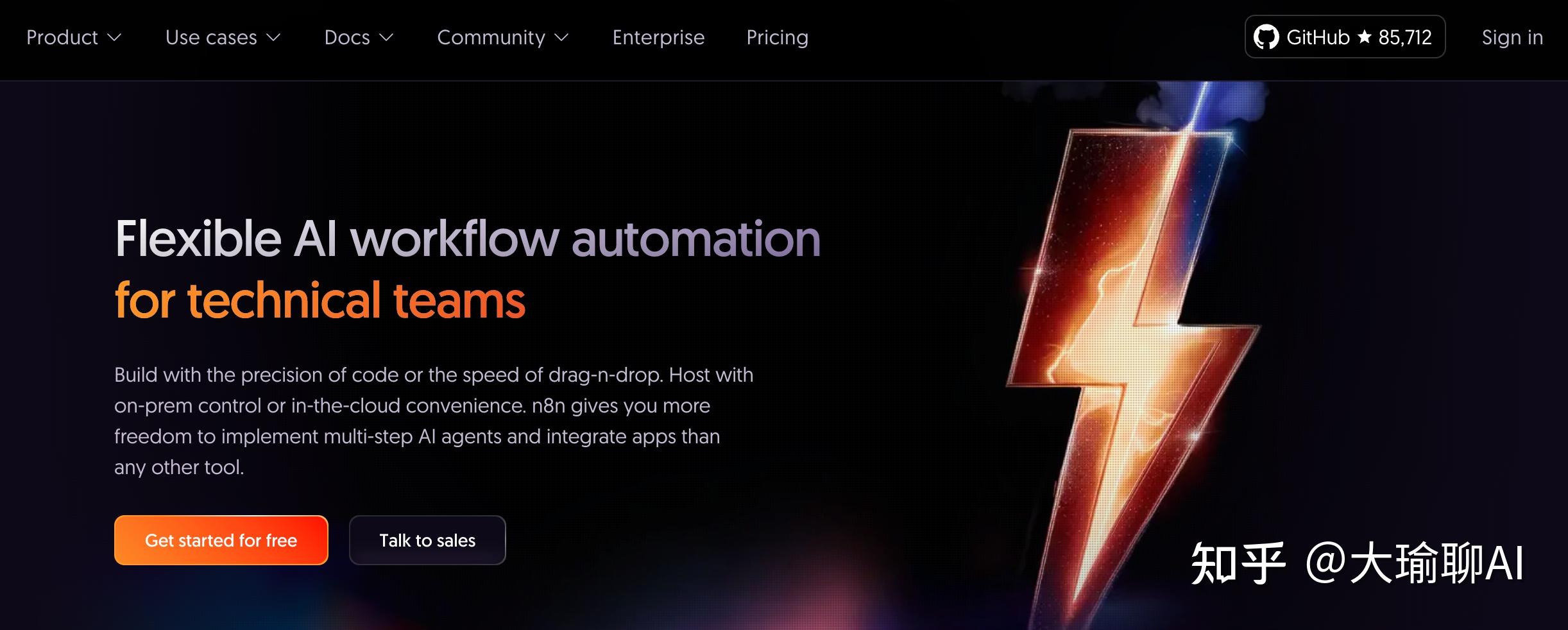Expand the Use cases chevron arrow
This screenshot has width=1568, height=630.
(273, 38)
